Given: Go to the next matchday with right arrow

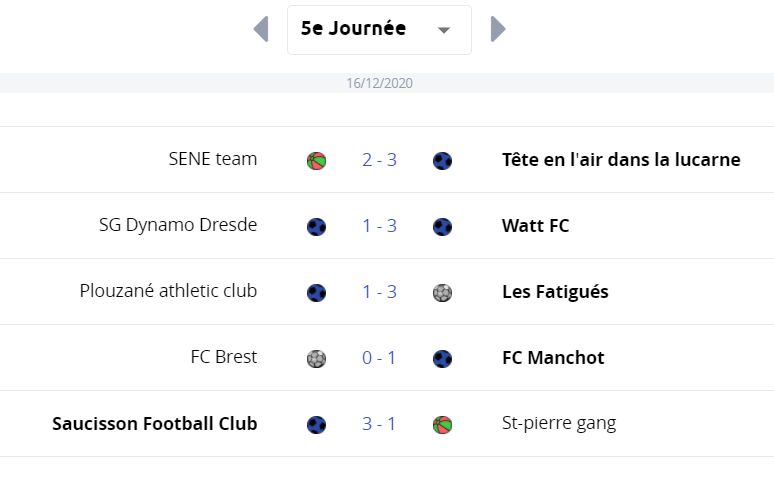Looking at the screenshot, I should click(498, 29).
